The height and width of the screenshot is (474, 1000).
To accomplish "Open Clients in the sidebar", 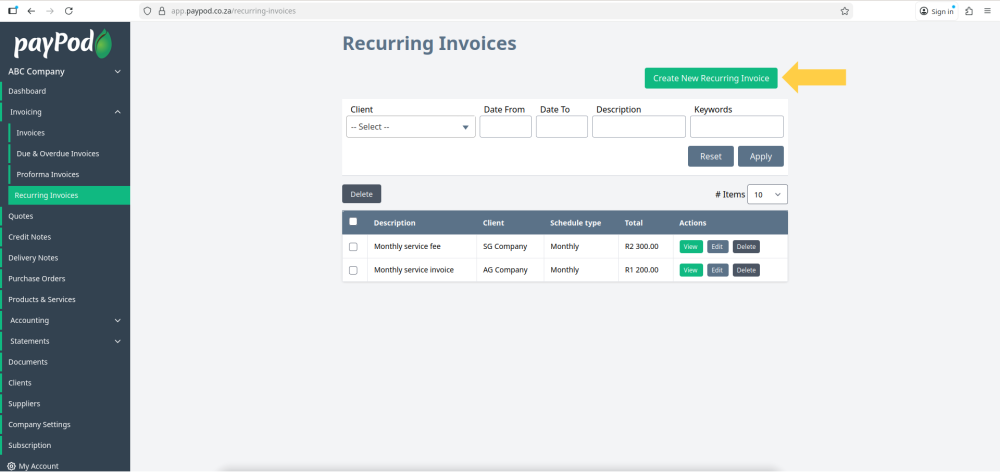I will click(x=20, y=383).
